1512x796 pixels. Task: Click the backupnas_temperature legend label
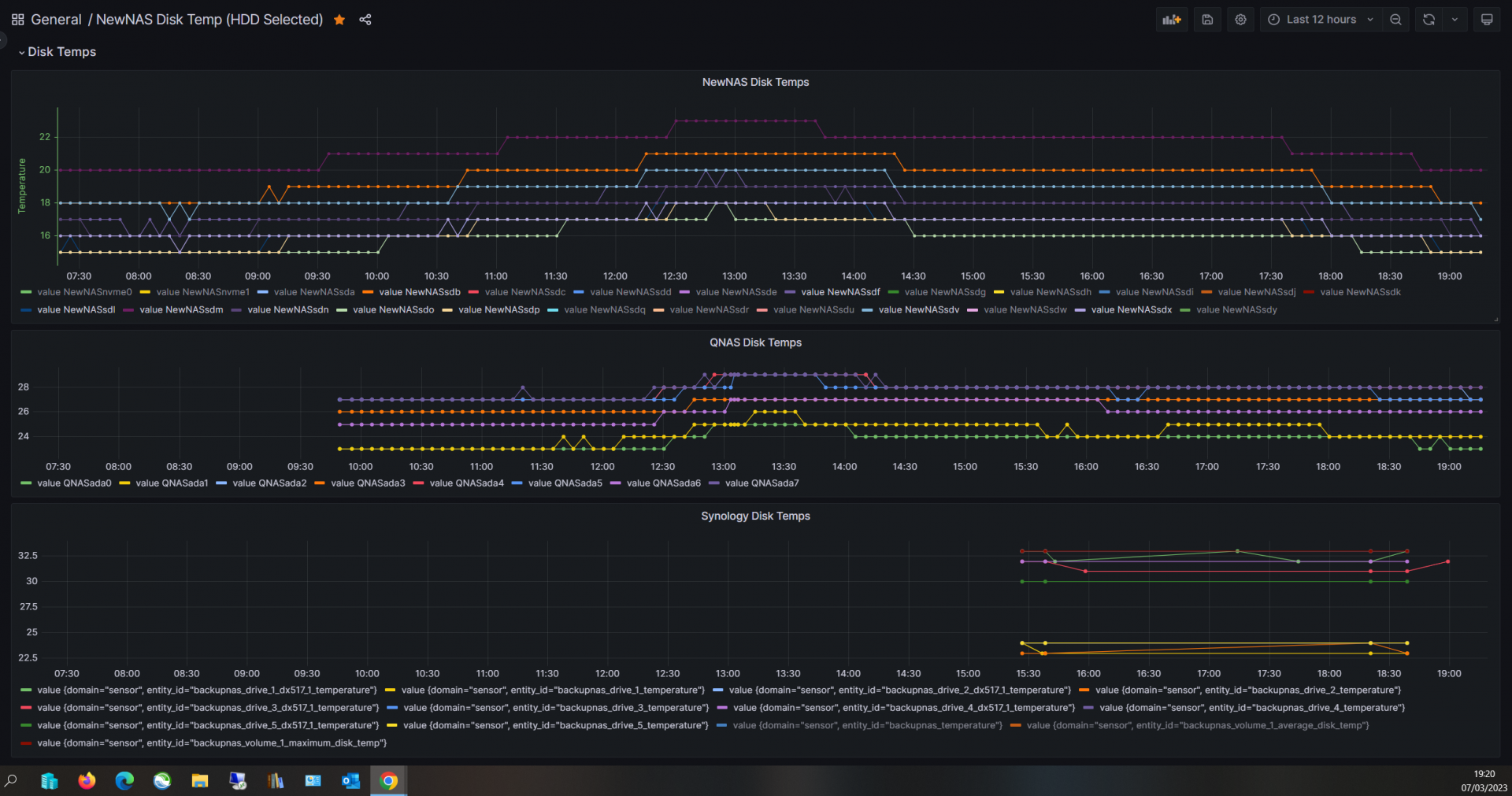tap(867, 726)
